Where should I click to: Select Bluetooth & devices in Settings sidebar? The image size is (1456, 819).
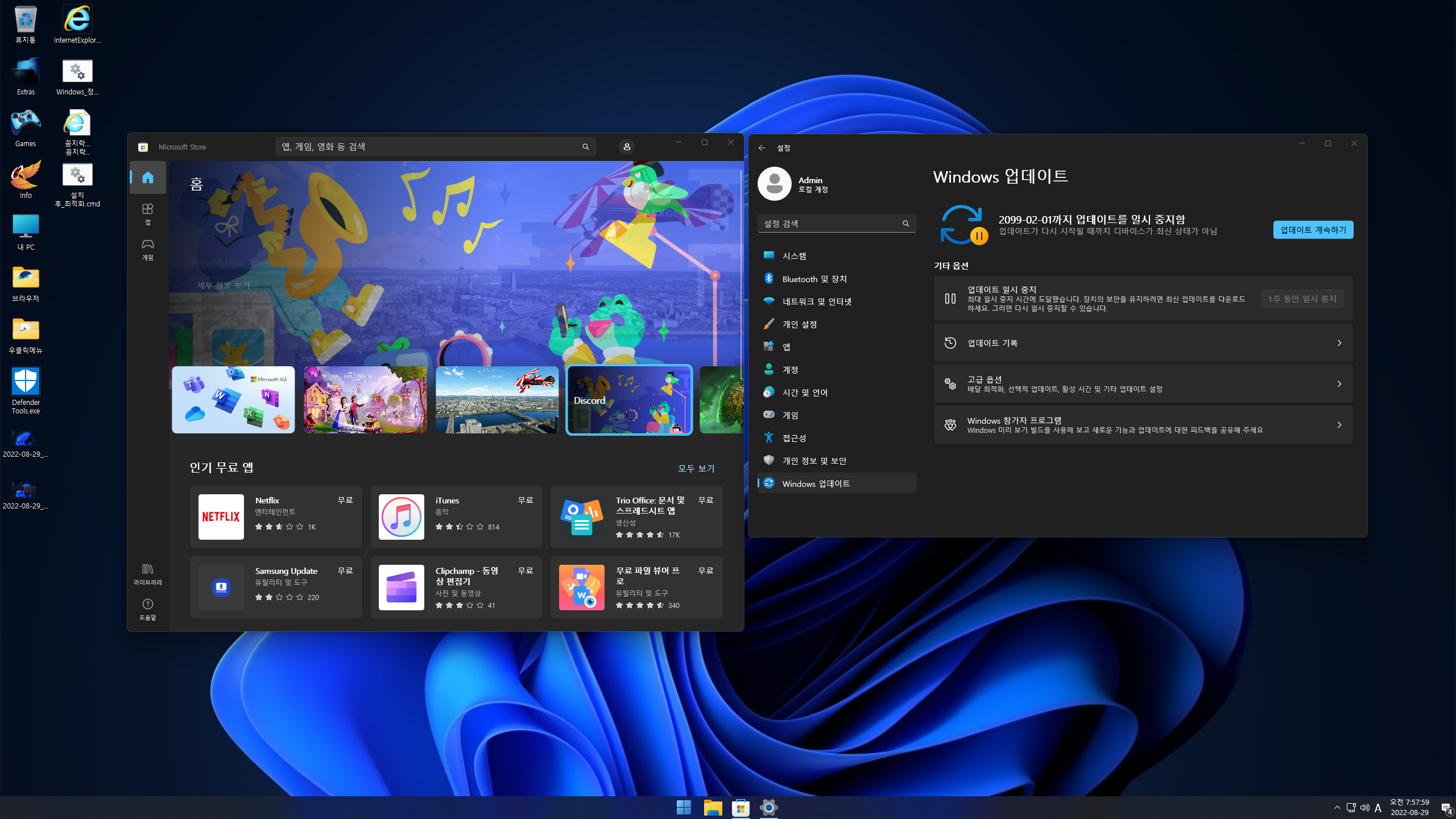click(x=814, y=279)
